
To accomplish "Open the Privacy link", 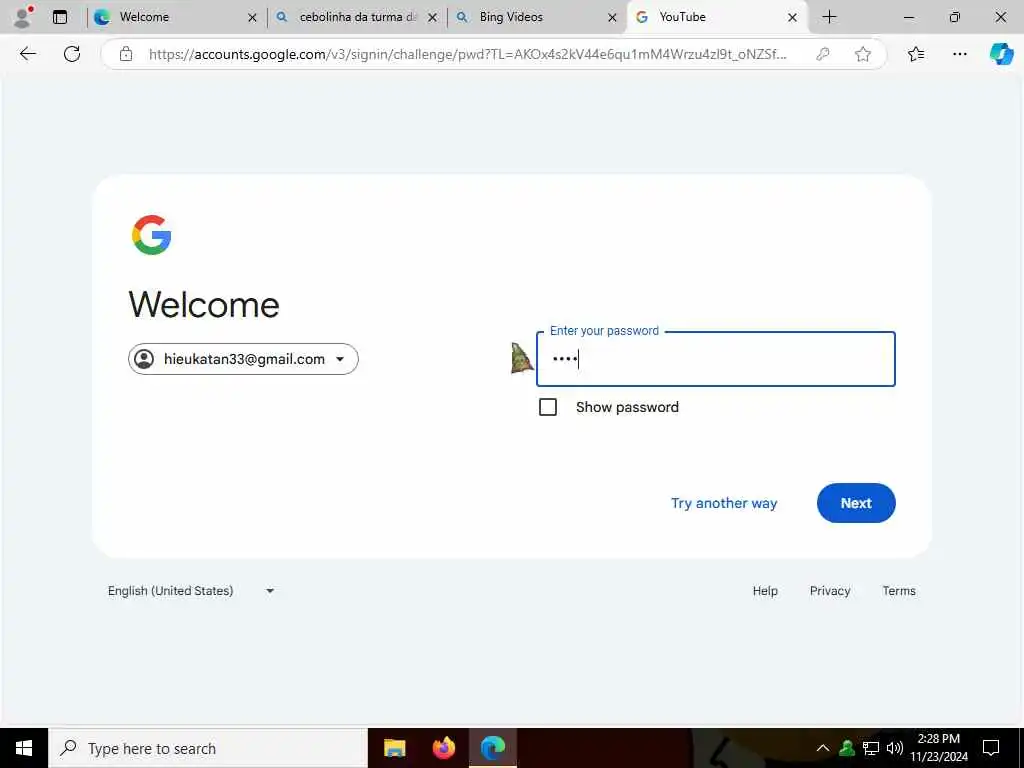I will [x=830, y=591].
